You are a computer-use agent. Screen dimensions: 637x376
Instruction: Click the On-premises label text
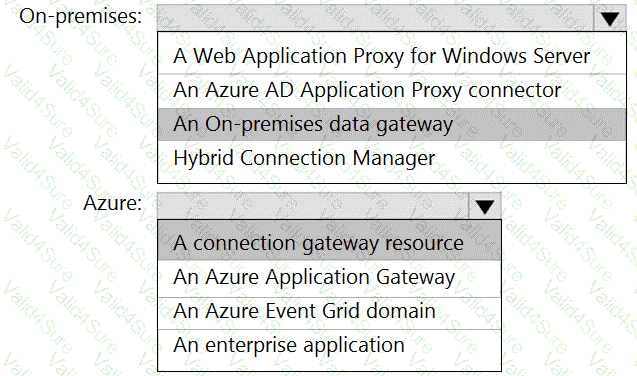[80, 17]
